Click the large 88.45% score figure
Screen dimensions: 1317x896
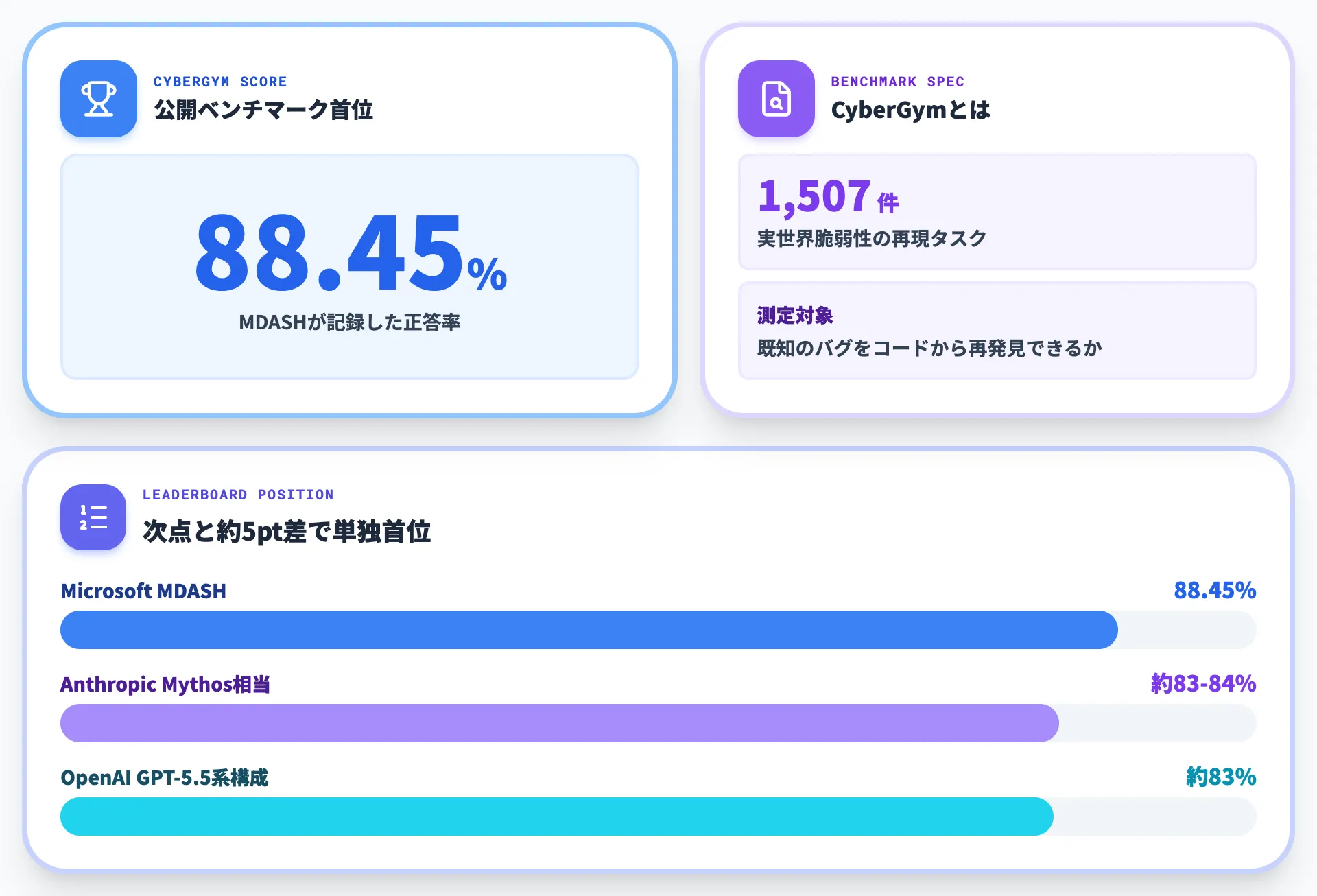pos(351,252)
